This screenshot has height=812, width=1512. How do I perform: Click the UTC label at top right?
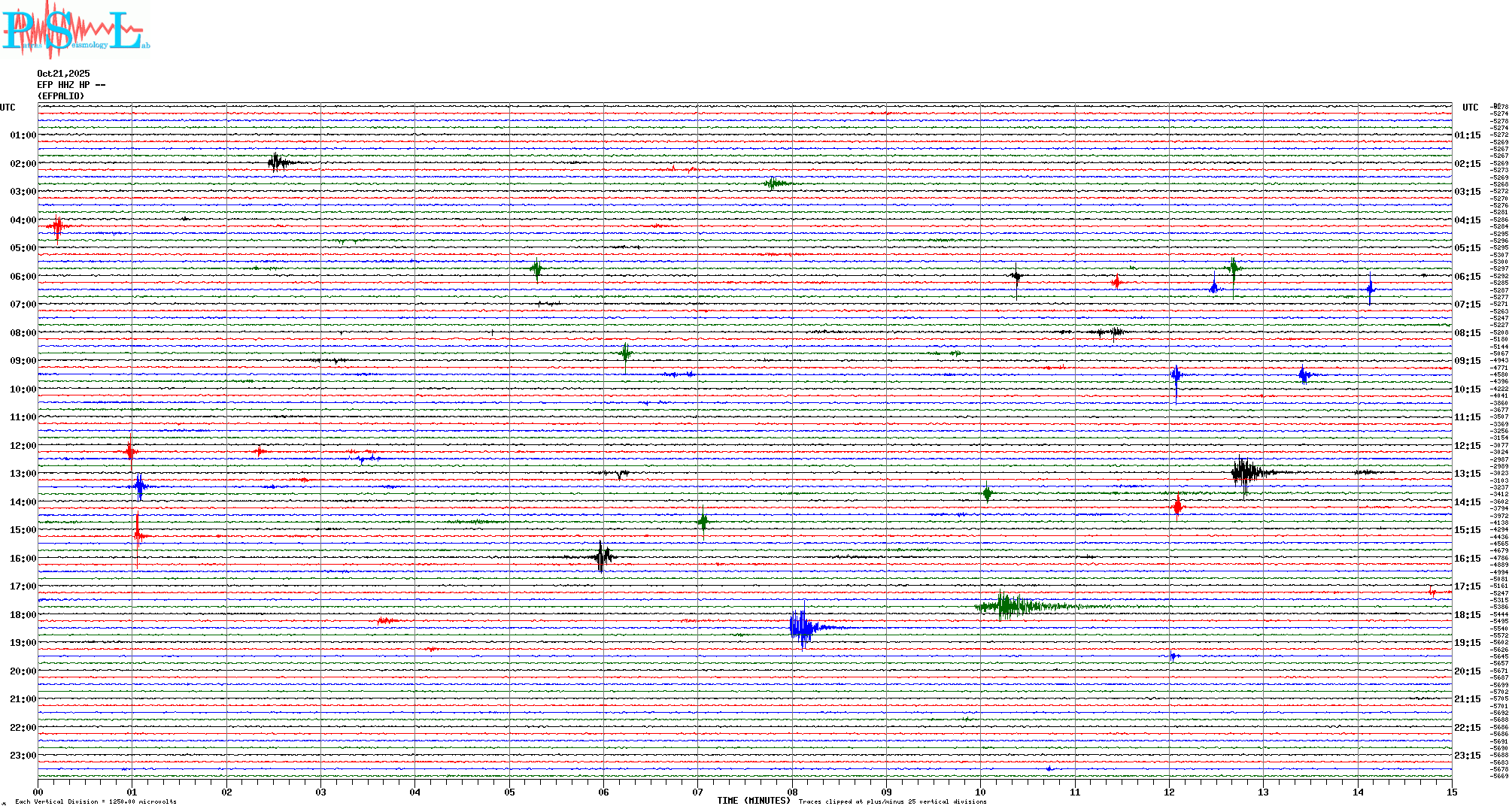[1470, 108]
